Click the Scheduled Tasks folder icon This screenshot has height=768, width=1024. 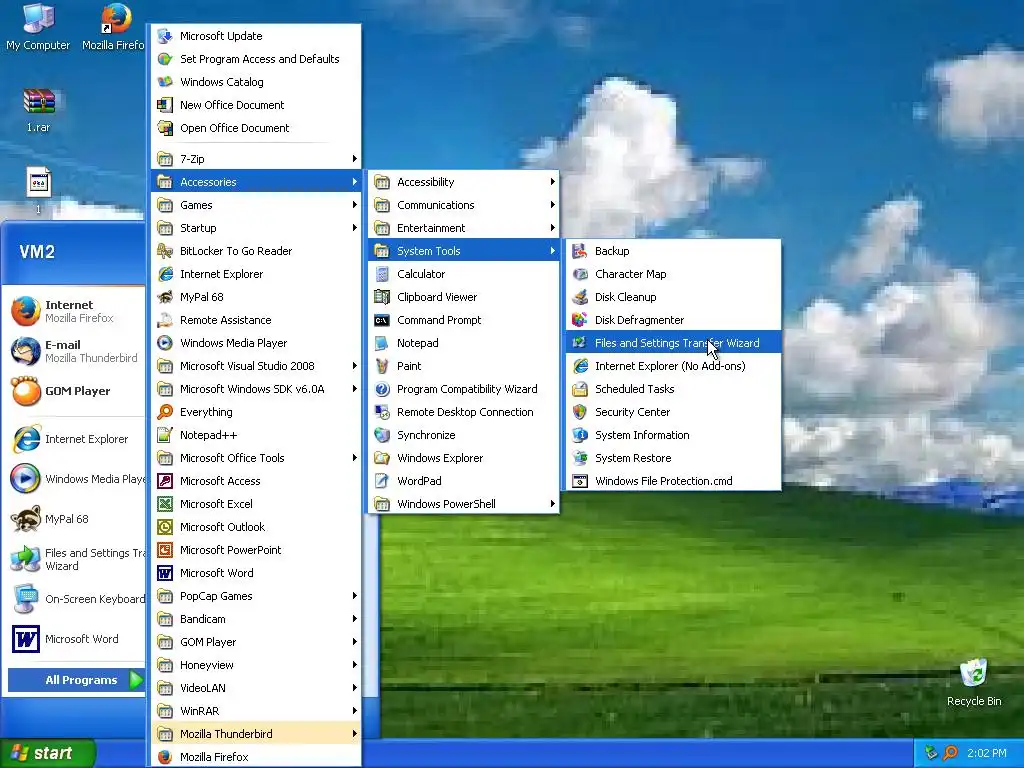pyautogui.click(x=579, y=389)
